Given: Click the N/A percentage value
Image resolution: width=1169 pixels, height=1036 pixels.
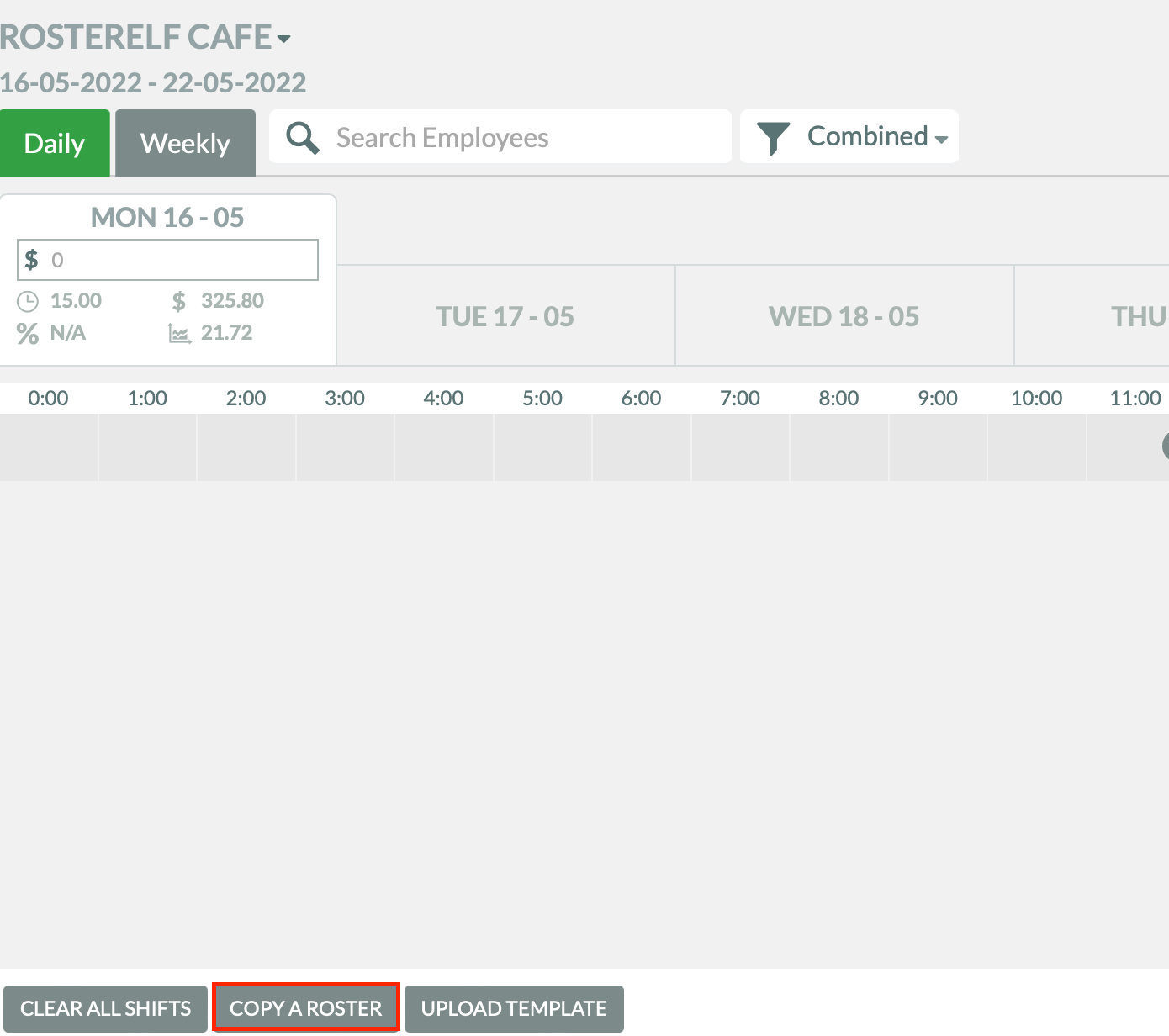Looking at the screenshot, I should click(68, 333).
